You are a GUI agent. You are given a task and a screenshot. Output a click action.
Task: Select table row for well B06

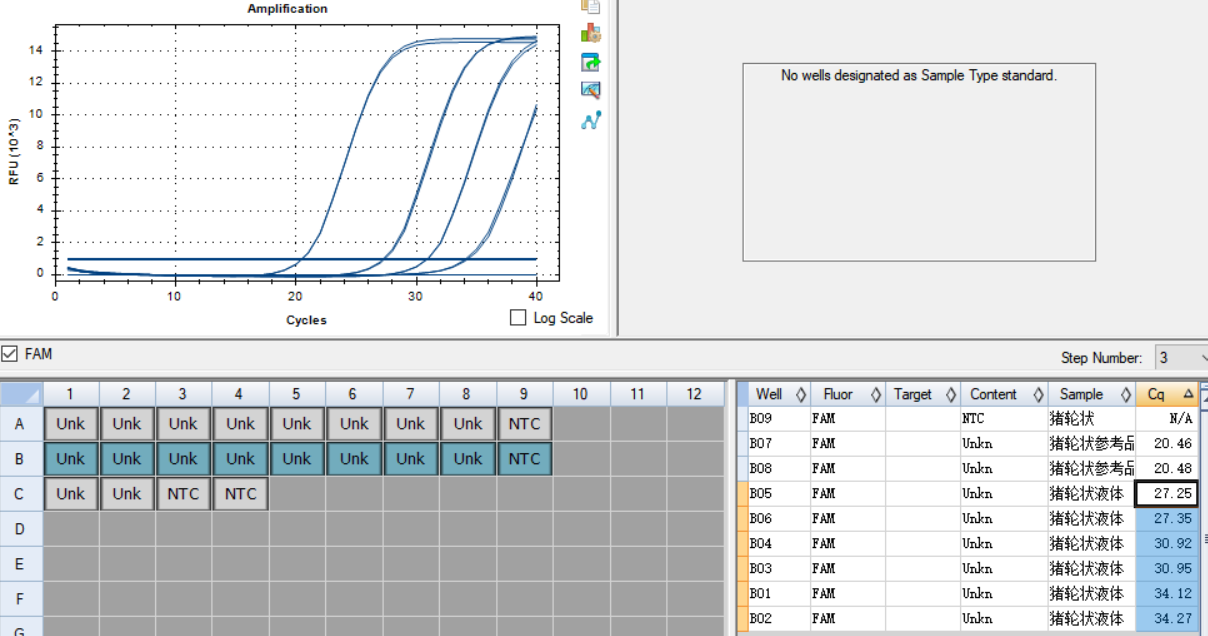pyautogui.click(x=967, y=519)
